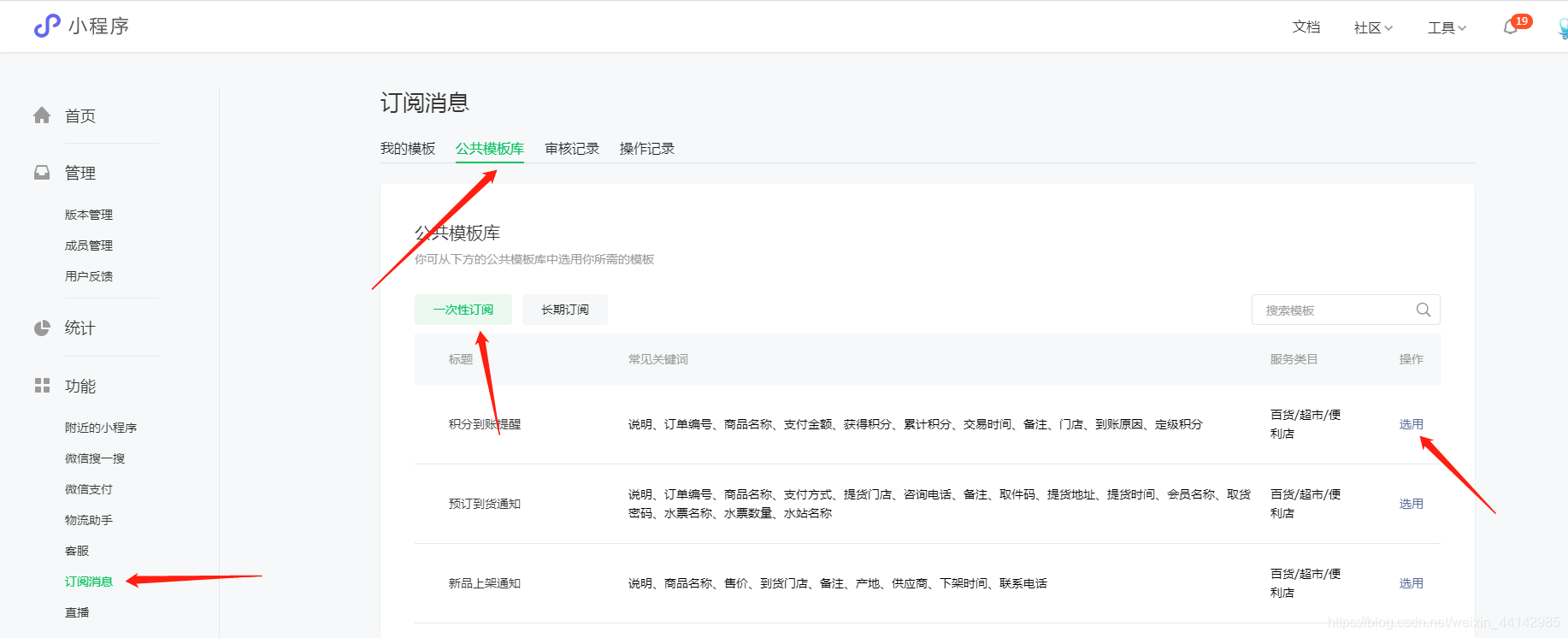
Task: Open 统计 section label in sidebar
Action: [x=80, y=328]
